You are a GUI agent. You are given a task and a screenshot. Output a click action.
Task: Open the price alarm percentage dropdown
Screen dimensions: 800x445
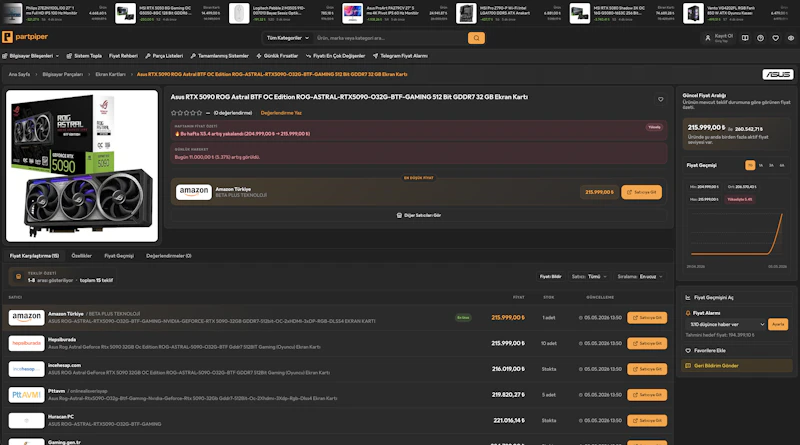[726, 324]
